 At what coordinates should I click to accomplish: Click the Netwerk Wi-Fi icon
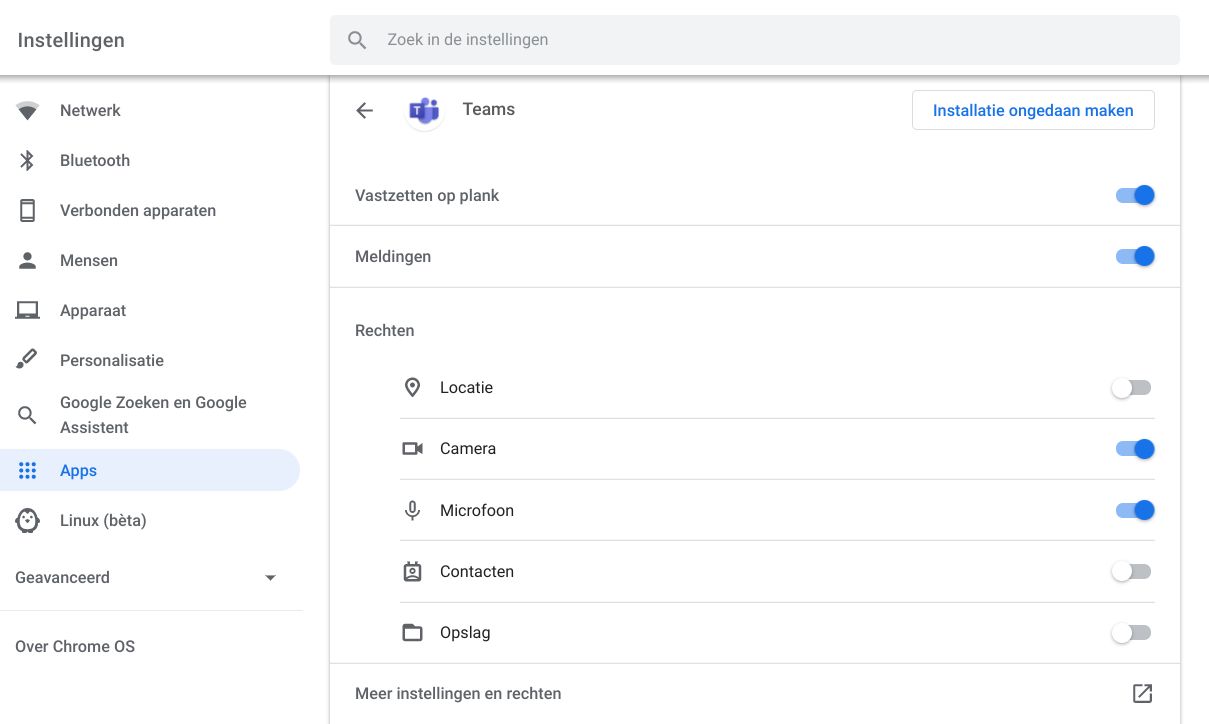(x=27, y=110)
